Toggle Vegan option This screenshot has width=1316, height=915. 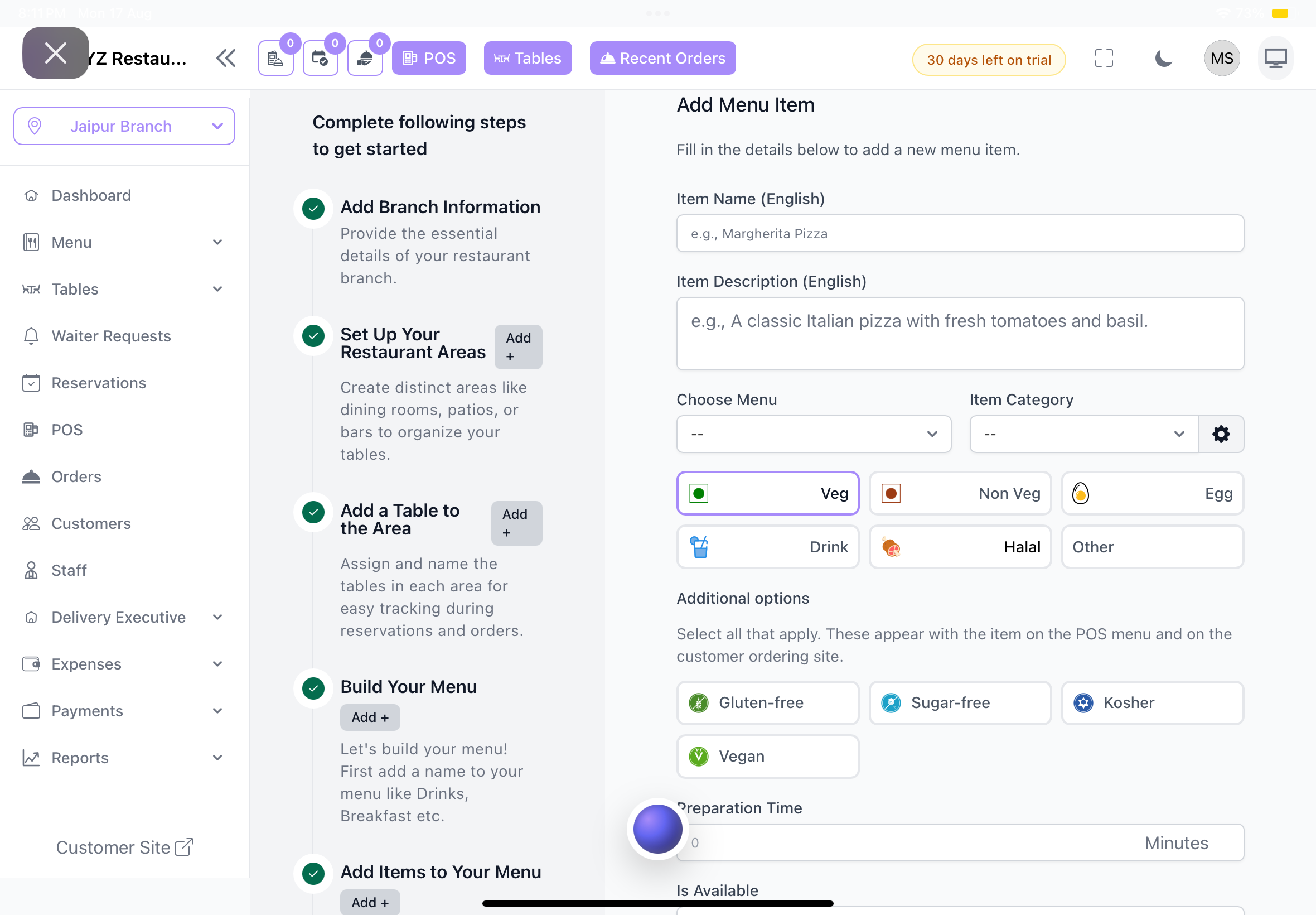point(768,757)
